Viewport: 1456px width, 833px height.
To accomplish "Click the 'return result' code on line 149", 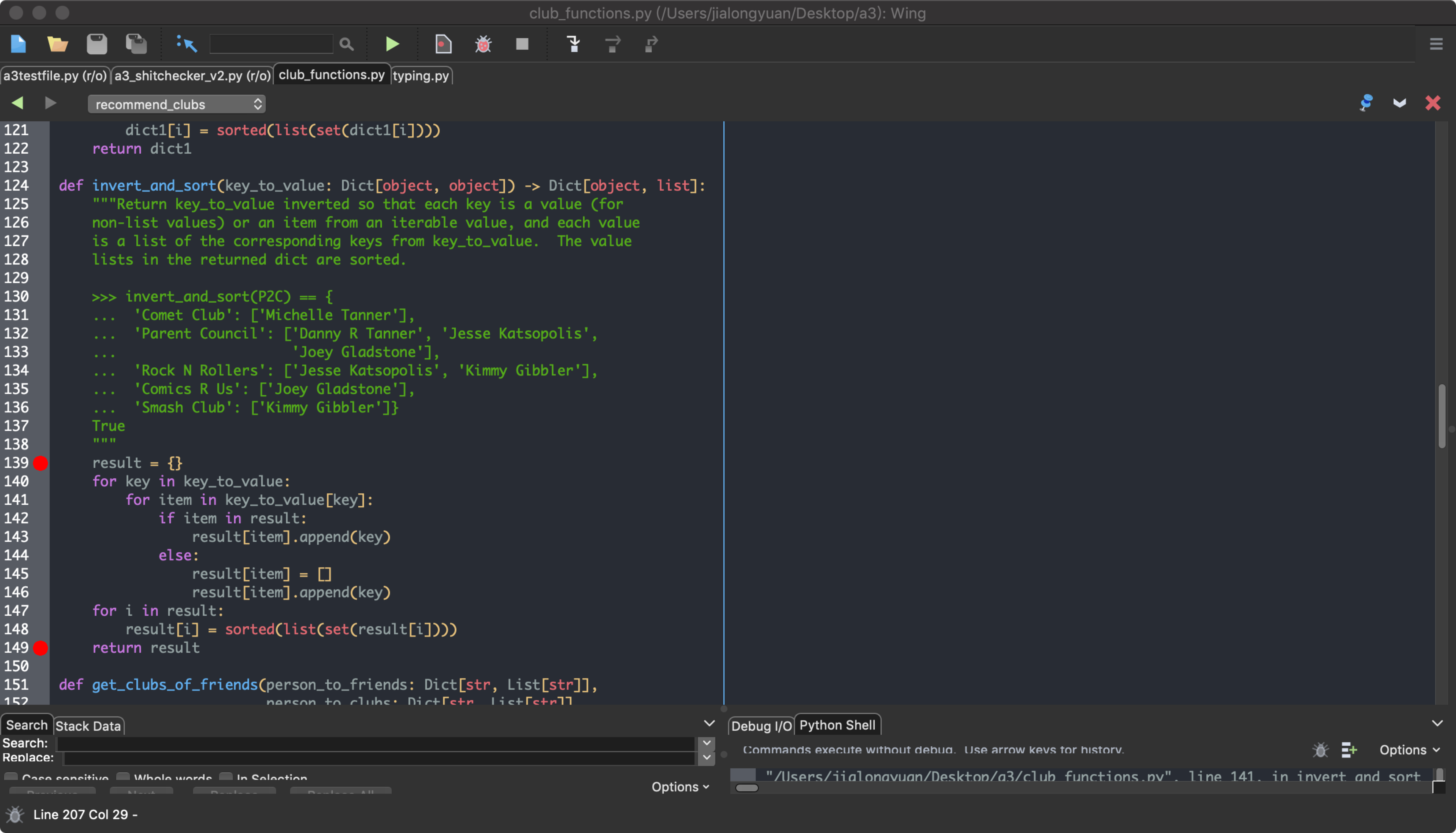I will [x=146, y=648].
